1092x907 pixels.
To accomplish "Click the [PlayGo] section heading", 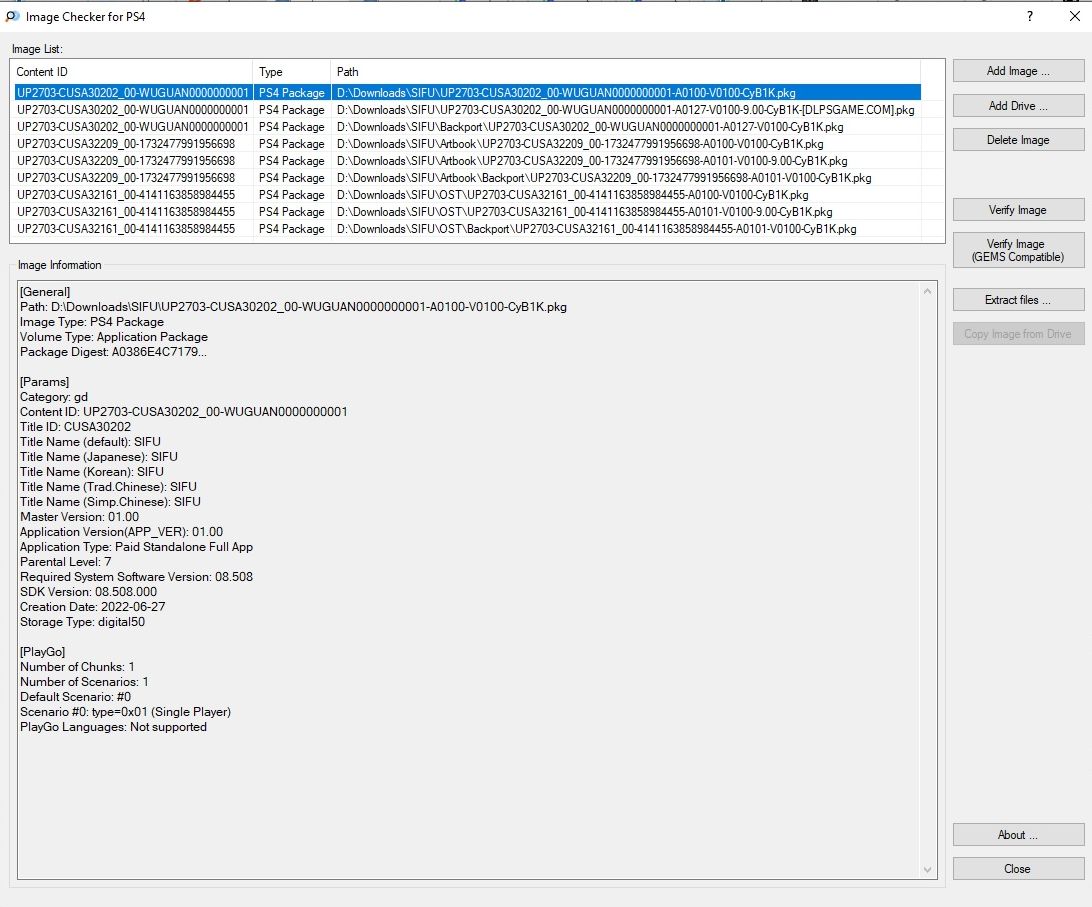I will point(42,651).
